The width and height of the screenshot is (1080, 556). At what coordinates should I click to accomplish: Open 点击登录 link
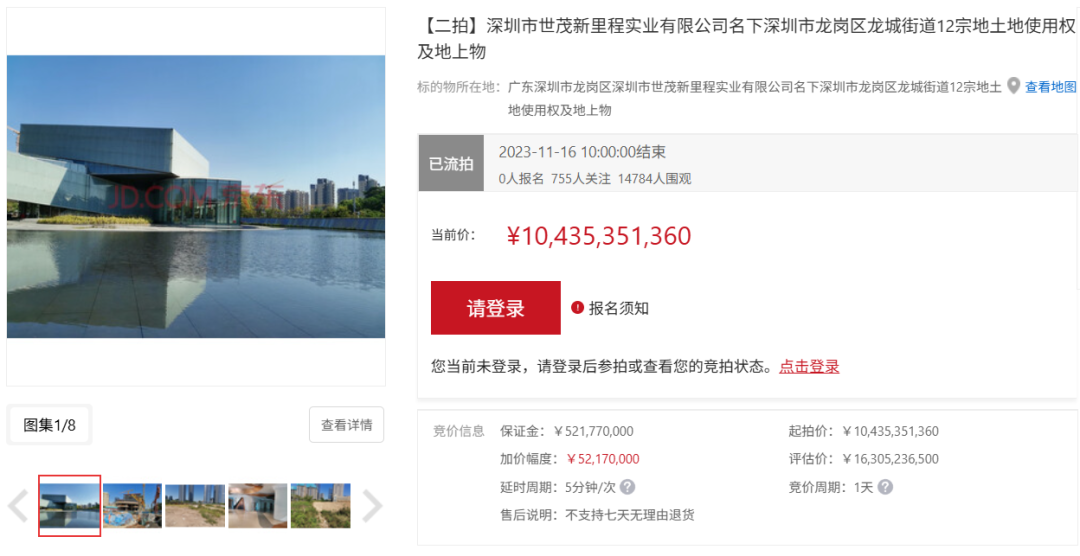[x=809, y=367]
